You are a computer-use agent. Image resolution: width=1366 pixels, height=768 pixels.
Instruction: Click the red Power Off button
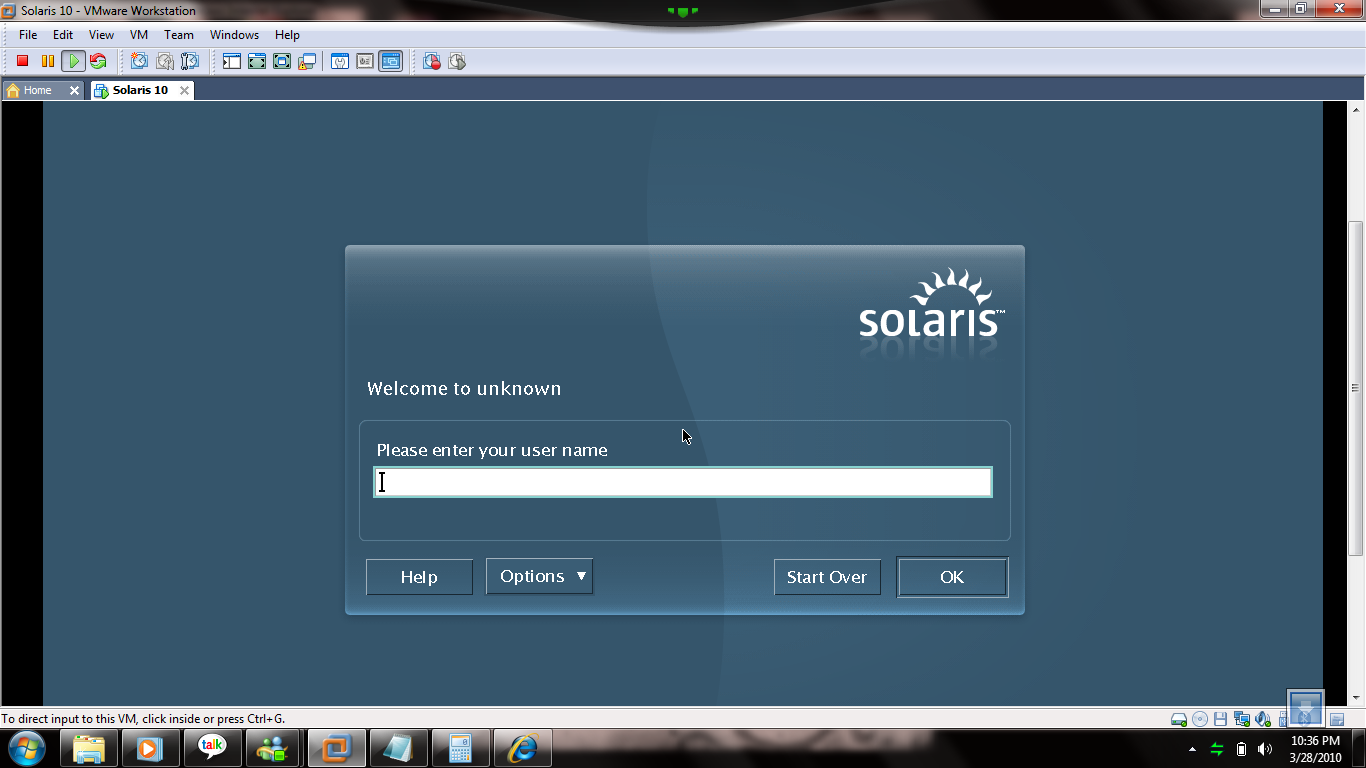[22, 62]
